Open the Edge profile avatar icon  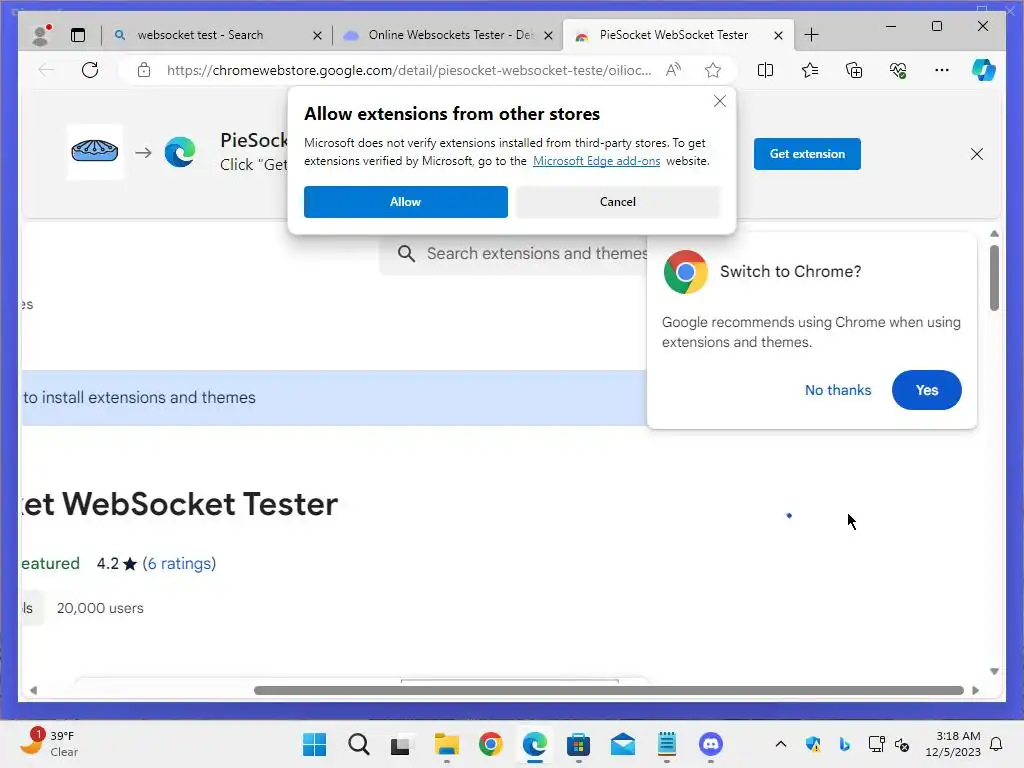41,35
